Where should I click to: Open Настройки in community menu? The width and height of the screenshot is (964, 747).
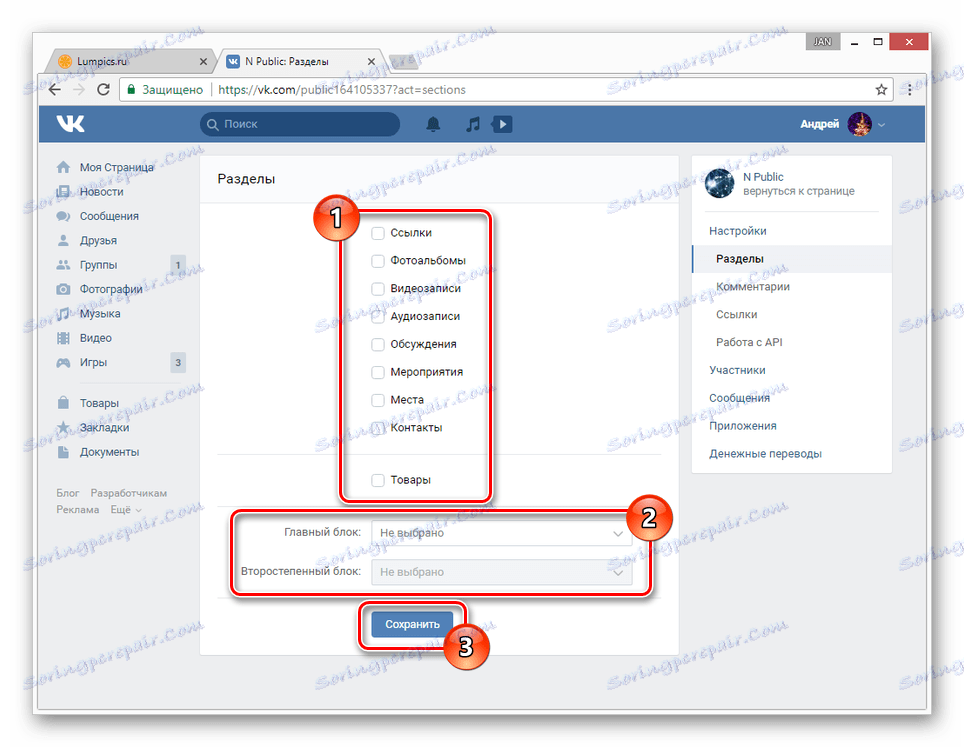coord(738,231)
